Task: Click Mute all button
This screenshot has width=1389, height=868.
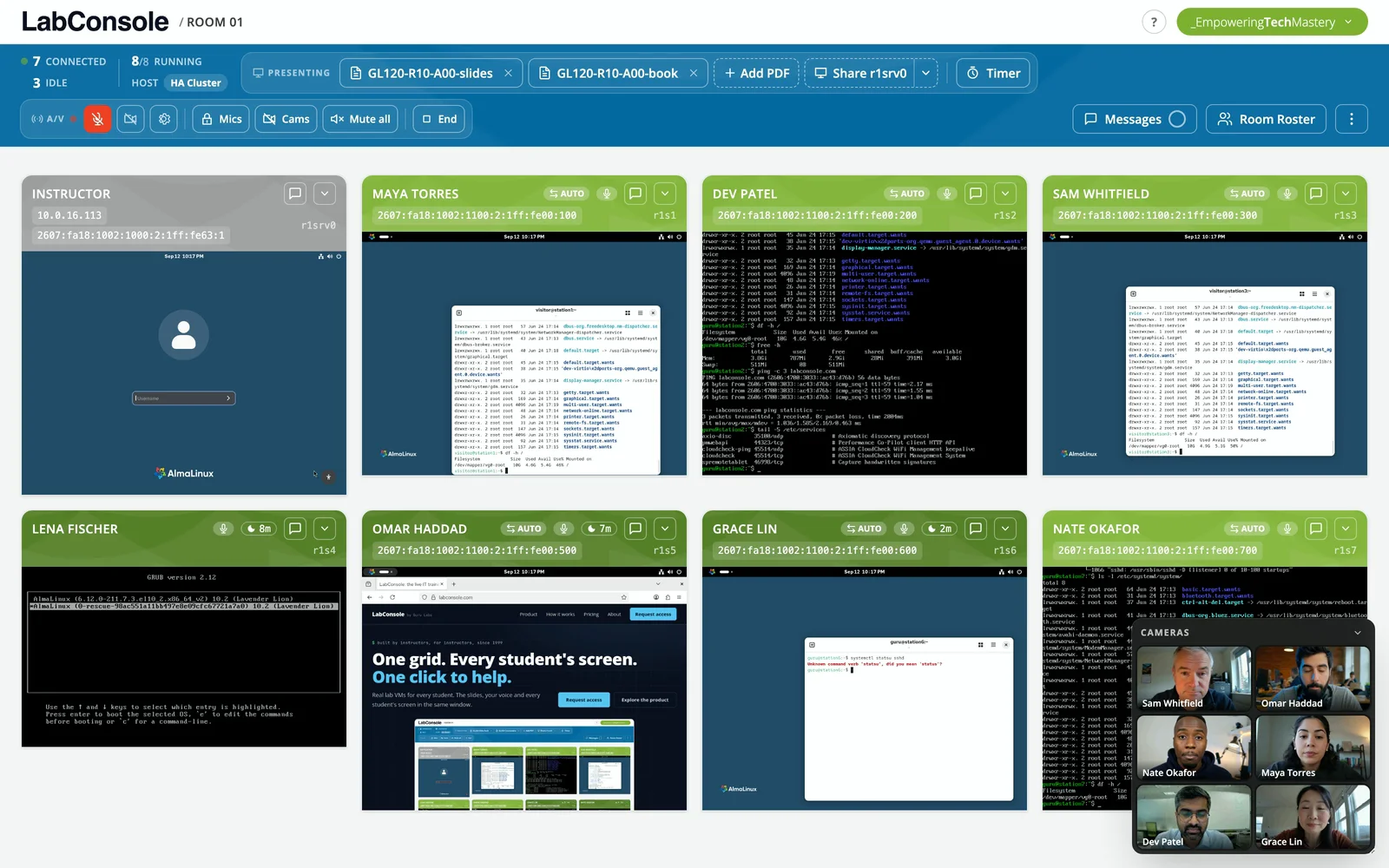Action: point(360,119)
